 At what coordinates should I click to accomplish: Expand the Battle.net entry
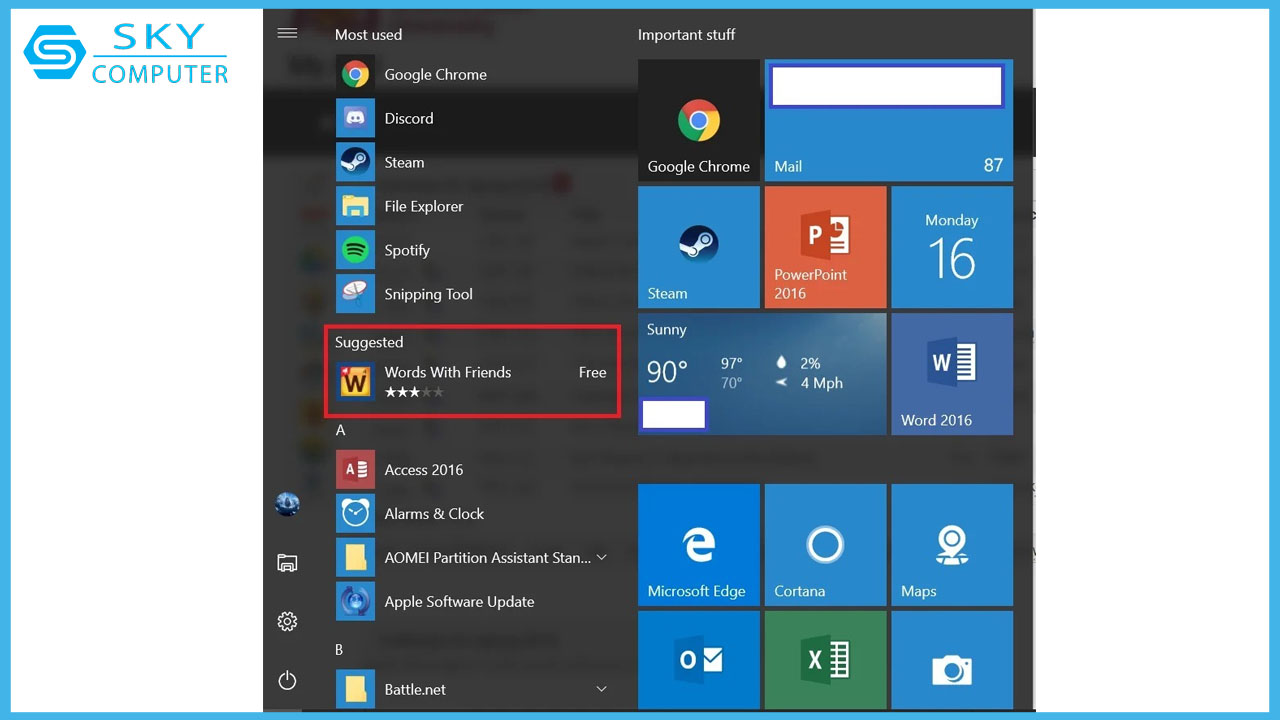click(601, 689)
